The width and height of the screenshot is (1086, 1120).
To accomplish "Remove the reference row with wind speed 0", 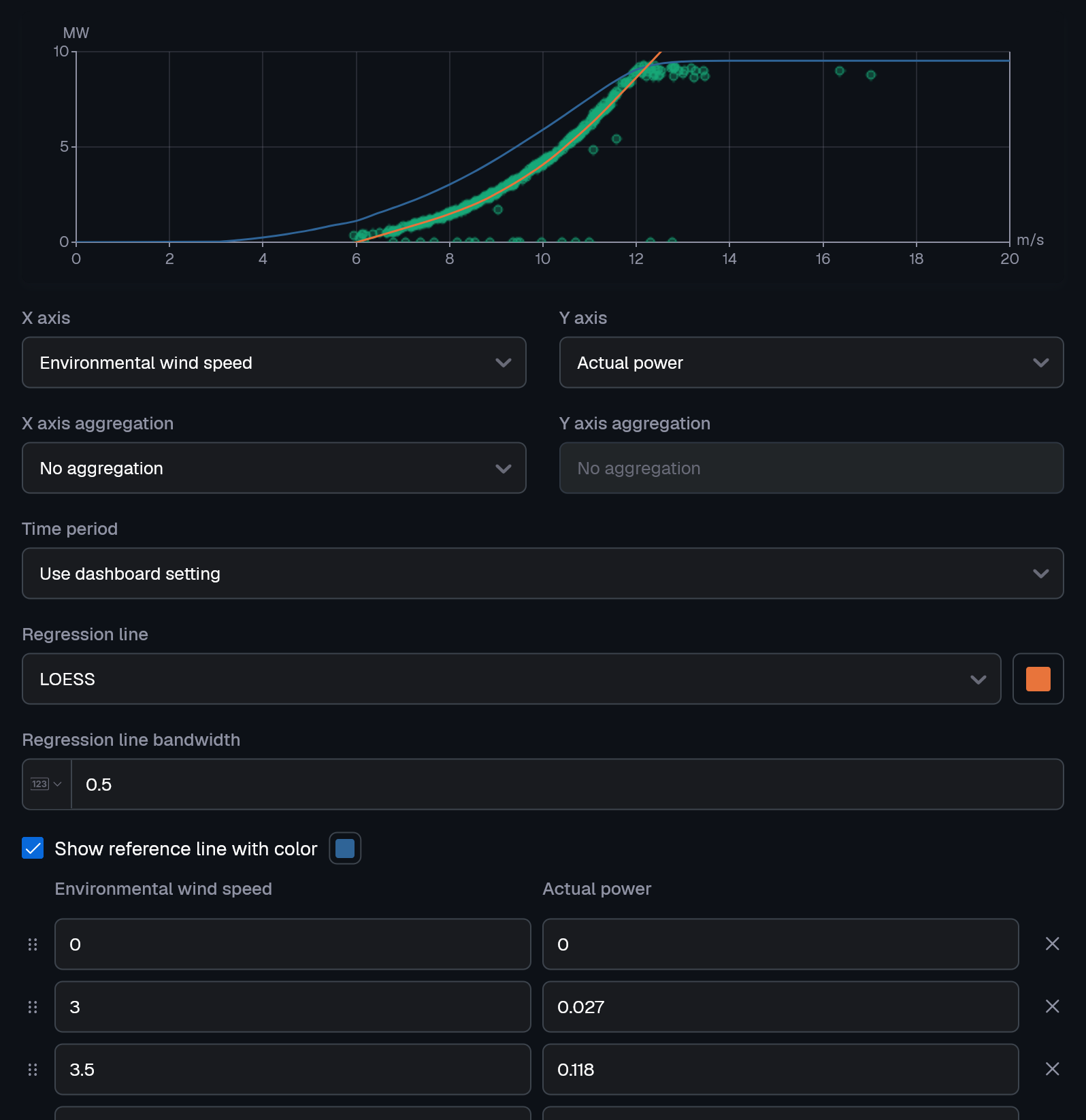I will 1052,944.
